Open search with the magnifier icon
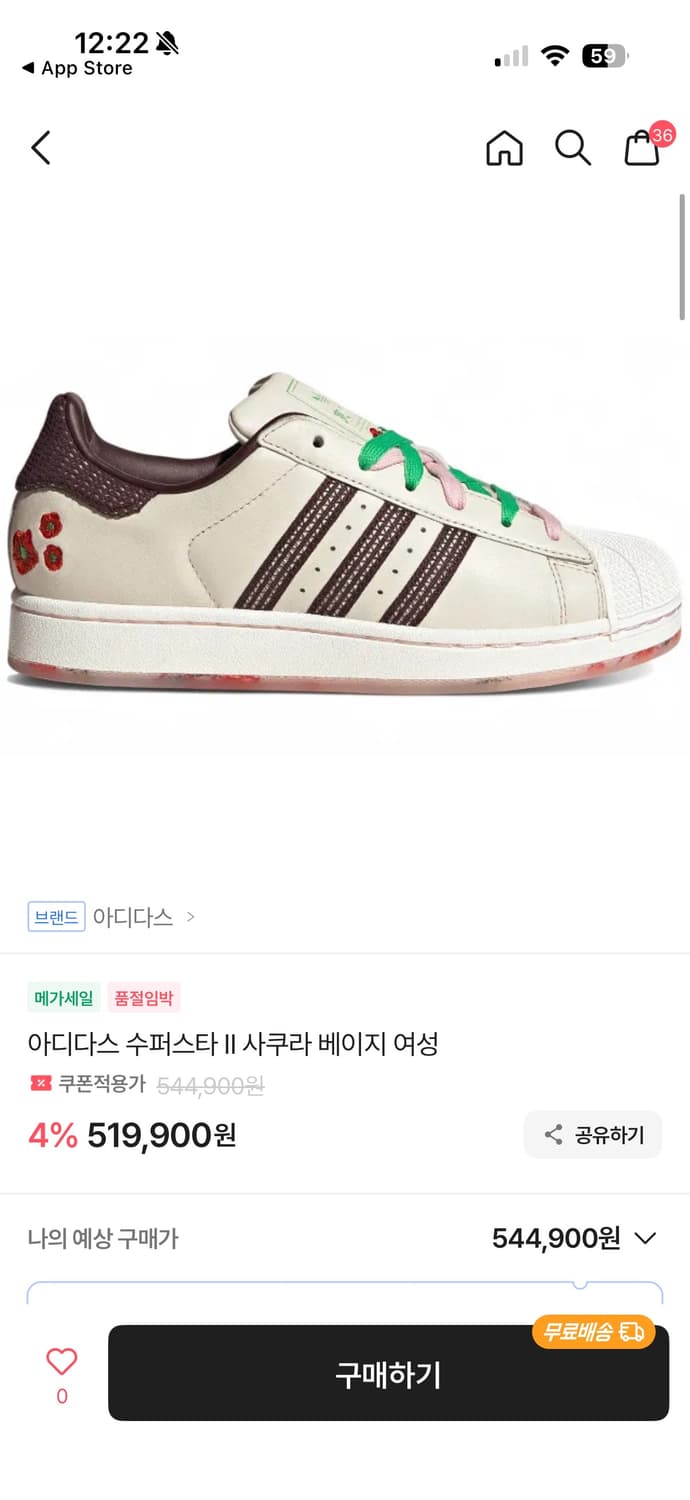 573,148
